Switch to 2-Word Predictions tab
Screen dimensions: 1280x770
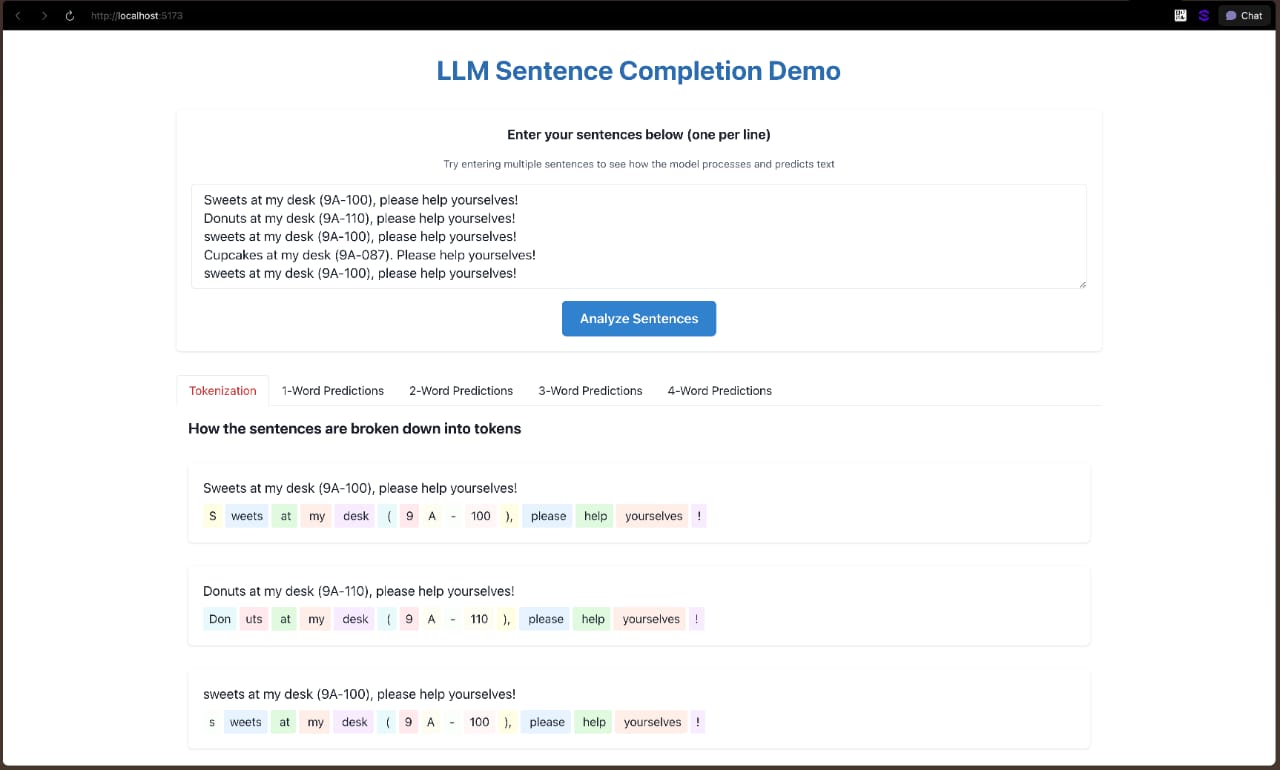(x=461, y=390)
